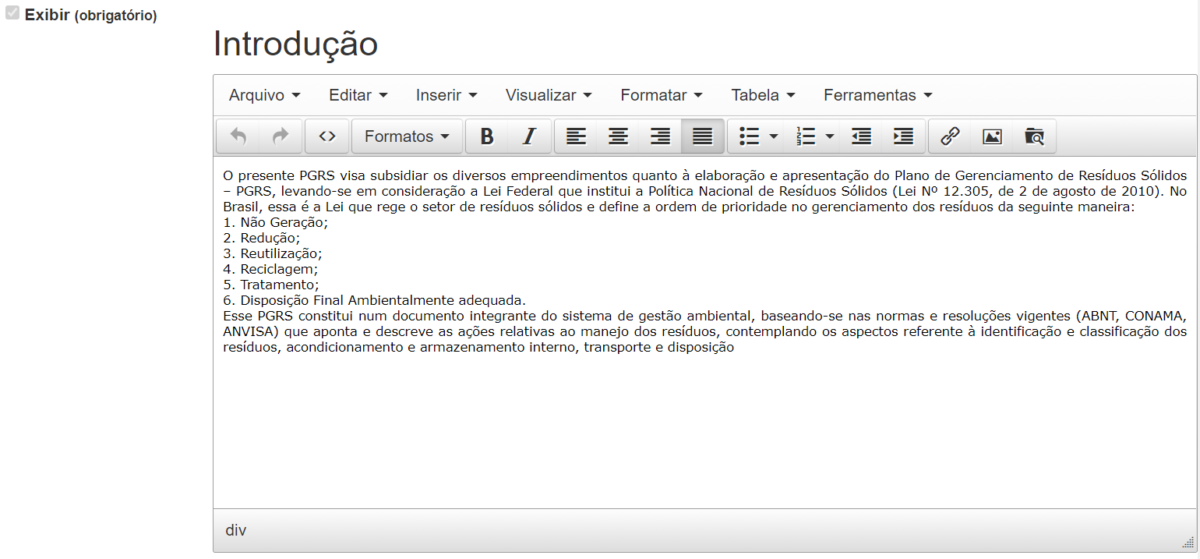Image resolution: width=1200 pixels, height=559 pixels.
Task: Open the Ferramentas menu
Action: coord(878,95)
